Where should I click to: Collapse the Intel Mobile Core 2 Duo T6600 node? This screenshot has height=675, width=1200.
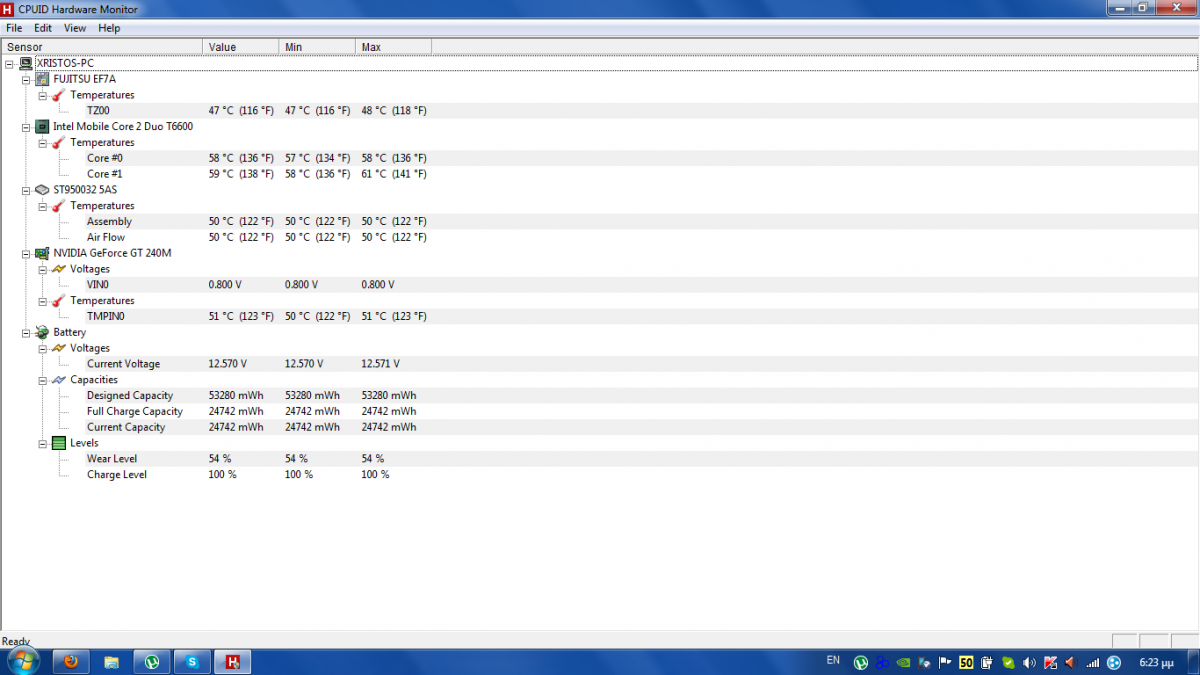click(27, 127)
